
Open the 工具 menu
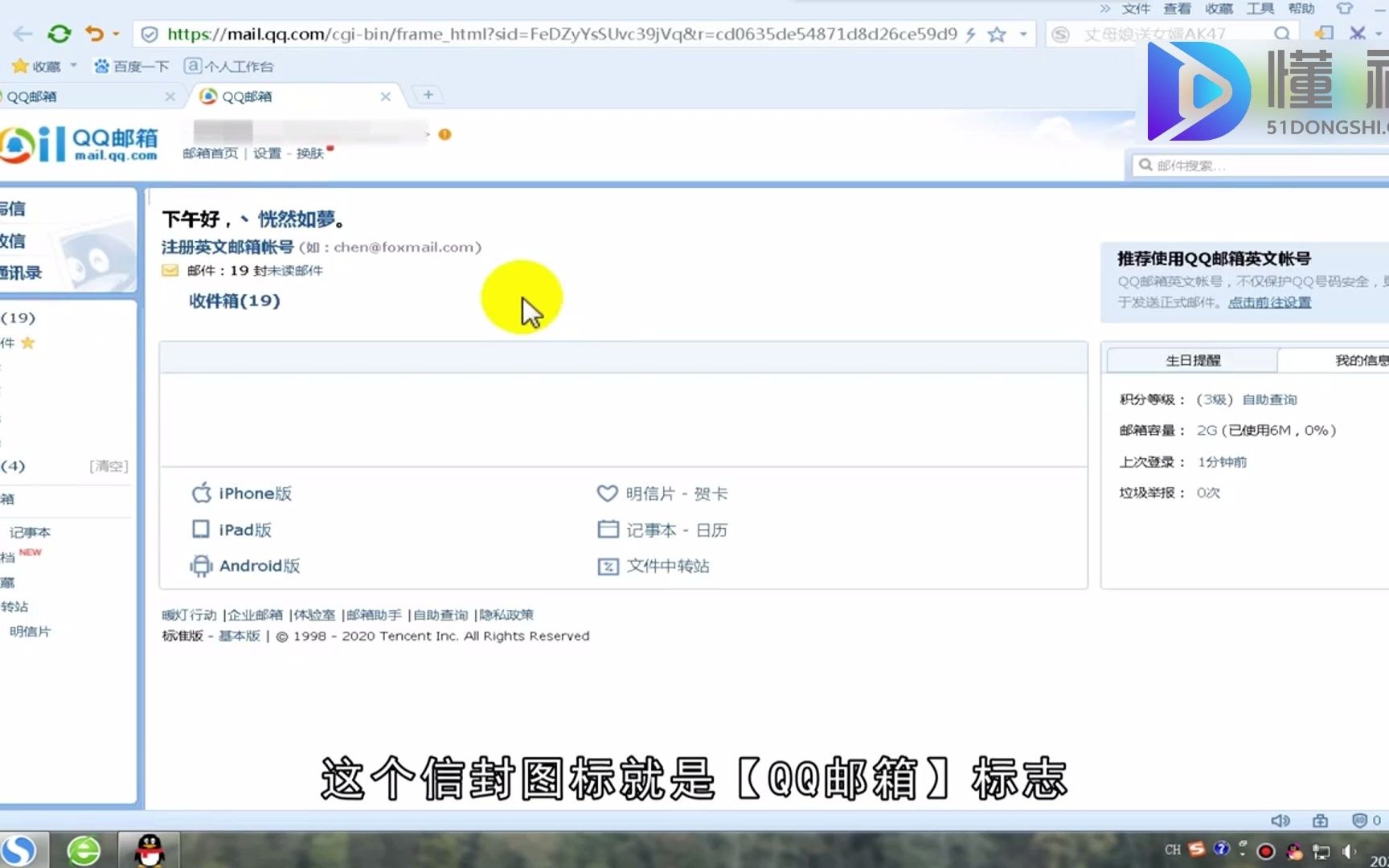[1260, 9]
